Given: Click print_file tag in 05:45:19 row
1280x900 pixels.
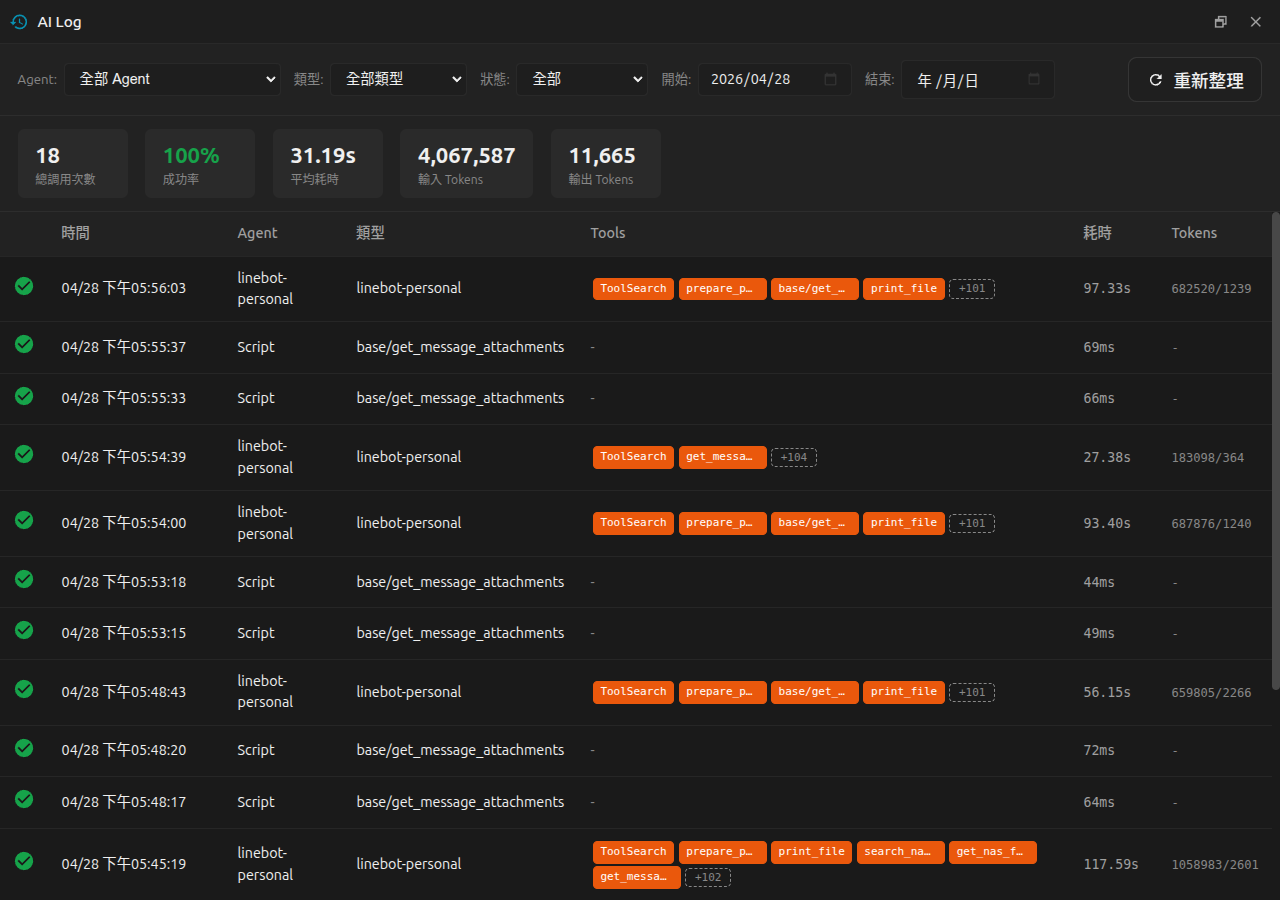Looking at the screenshot, I should pos(812,852).
